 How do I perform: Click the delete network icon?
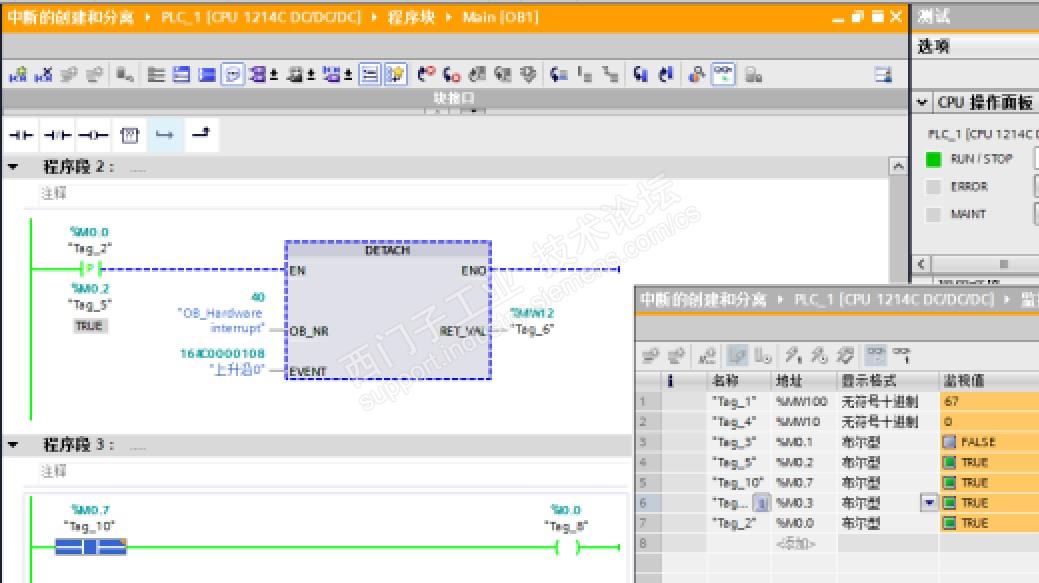pyautogui.click(x=44, y=75)
